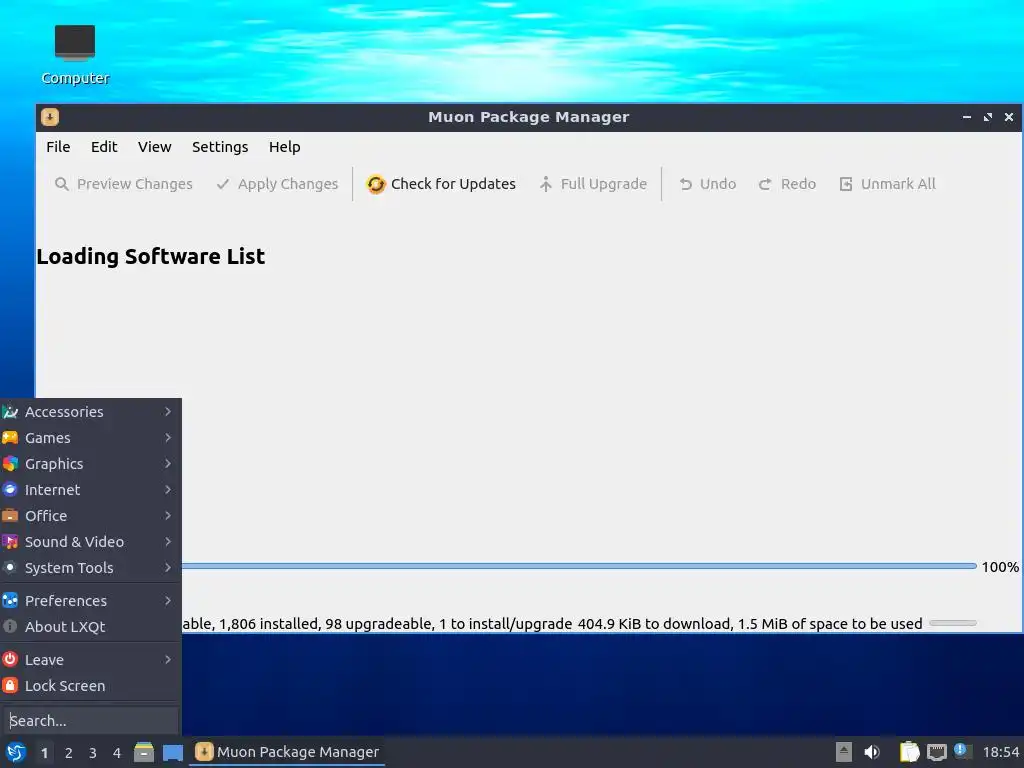
Task: Click the System Tools icon
Action: coord(10,568)
